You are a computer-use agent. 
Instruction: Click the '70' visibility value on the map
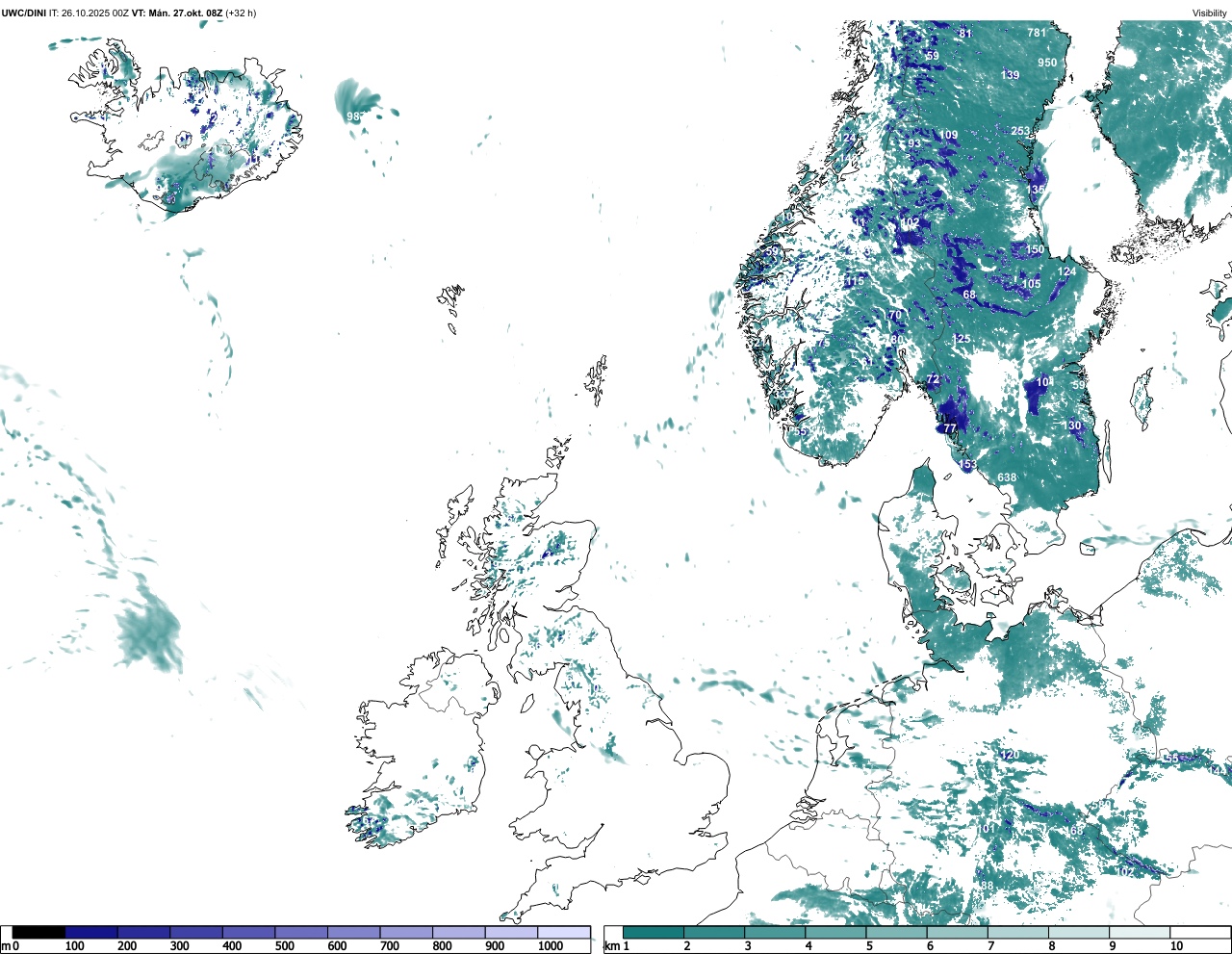coord(895,316)
